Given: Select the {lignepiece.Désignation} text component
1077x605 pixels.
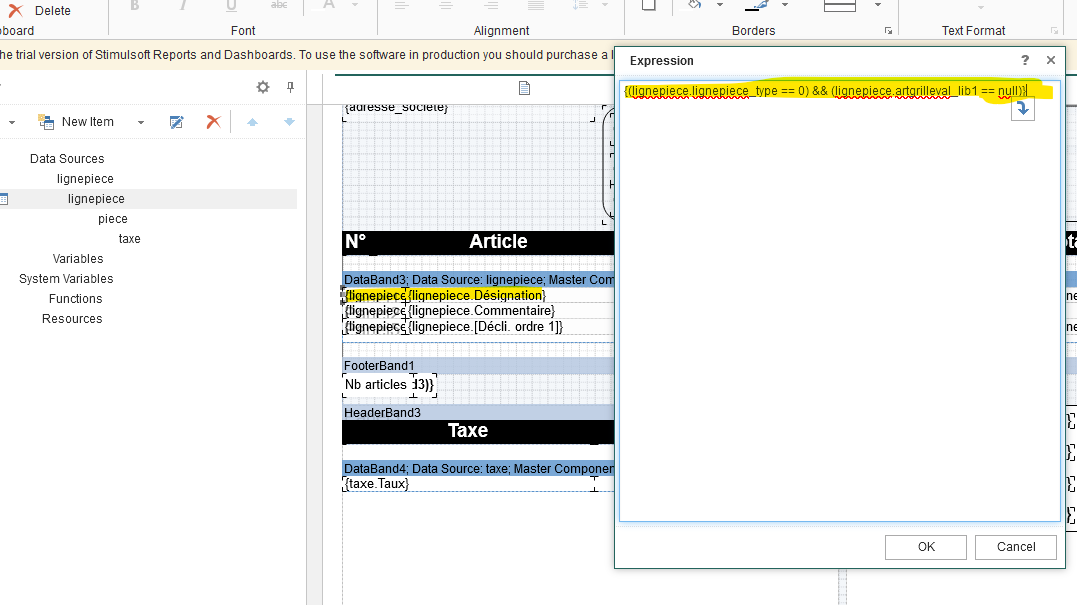Looking at the screenshot, I should click(477, 295).
